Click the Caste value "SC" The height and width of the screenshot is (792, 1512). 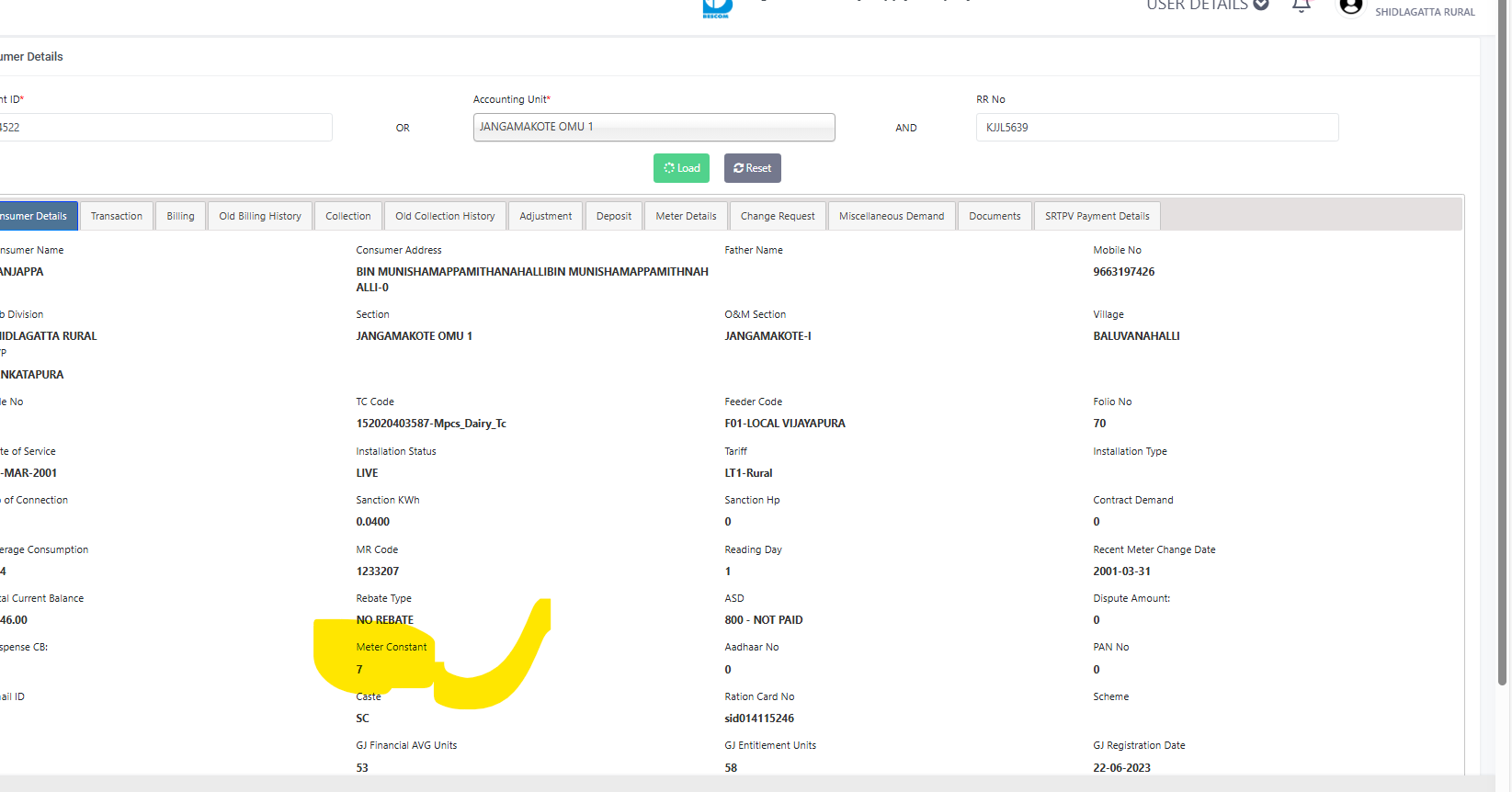click(x=363, y=718)
